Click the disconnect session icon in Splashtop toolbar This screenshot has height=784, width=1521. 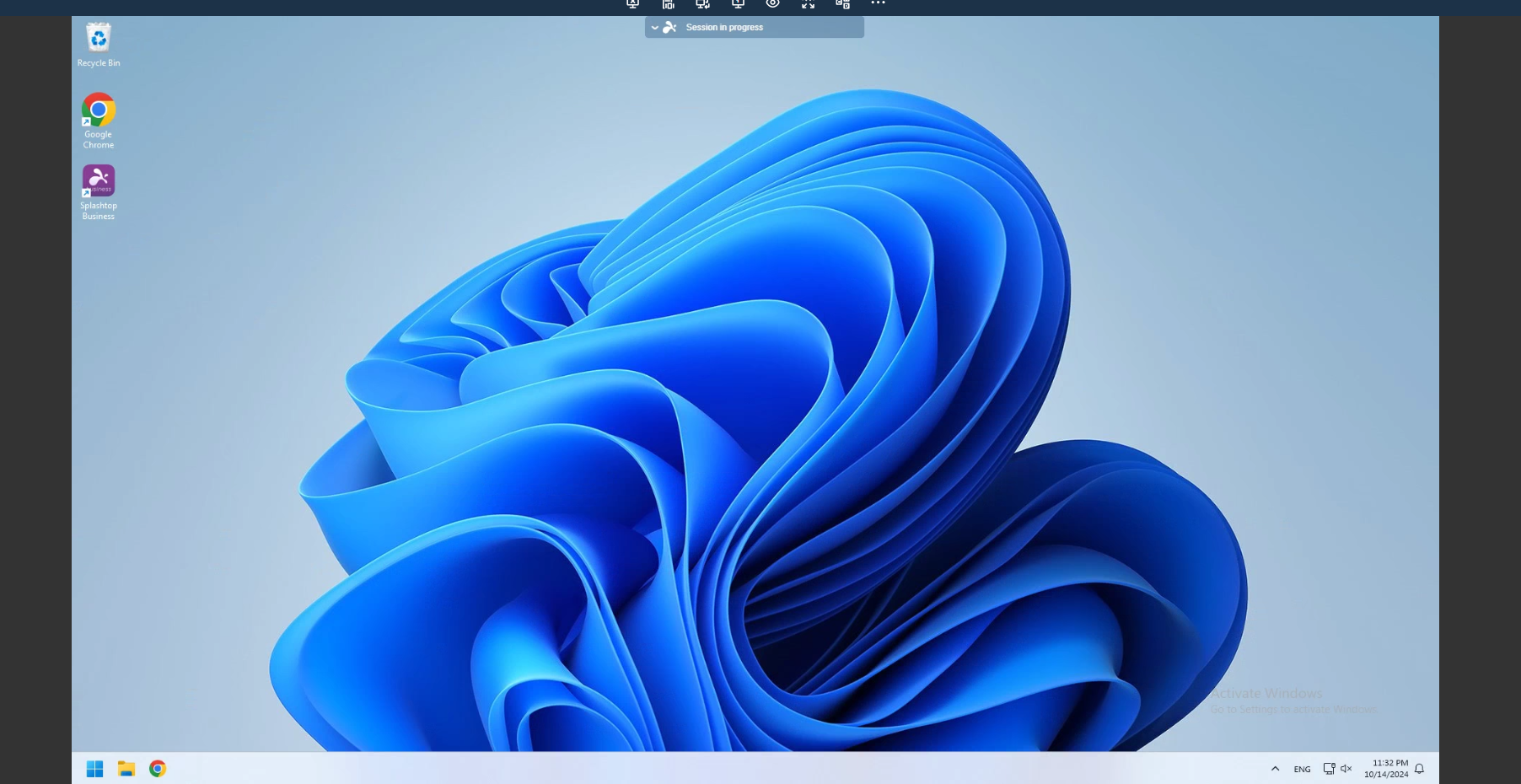[x=632, y=5]
